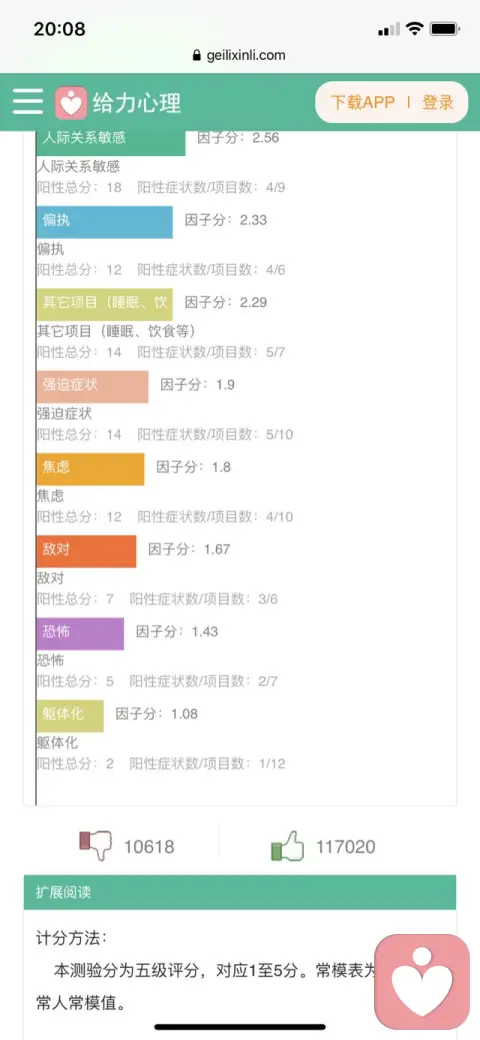The width and height of the screenshot is (480, 1040).
Task: Tap the 躯体化 olive factor bar
Action: tap(70, 716)
